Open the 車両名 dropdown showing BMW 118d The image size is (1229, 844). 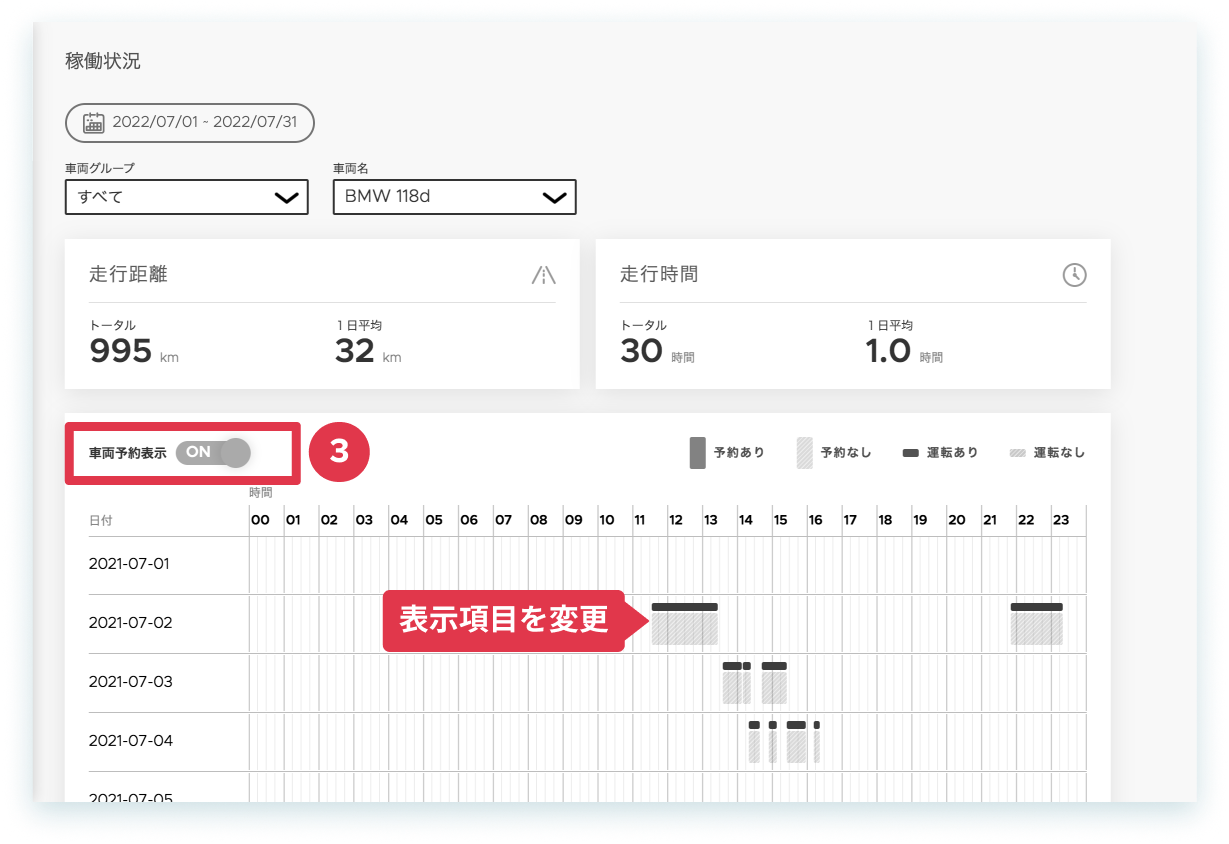pyautogui.click(x=455, y=197)
